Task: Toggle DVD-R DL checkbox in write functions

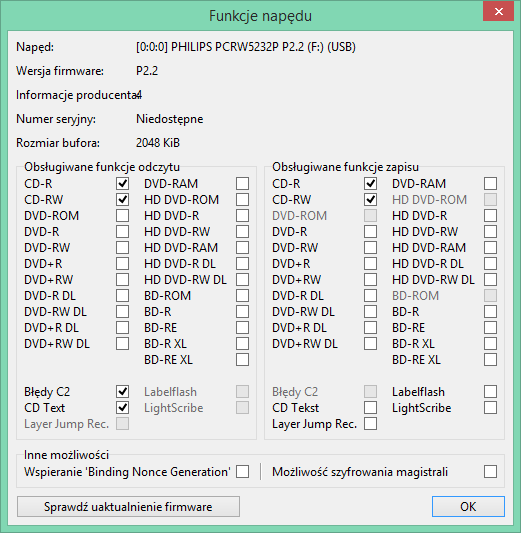Action: [370, 295]
